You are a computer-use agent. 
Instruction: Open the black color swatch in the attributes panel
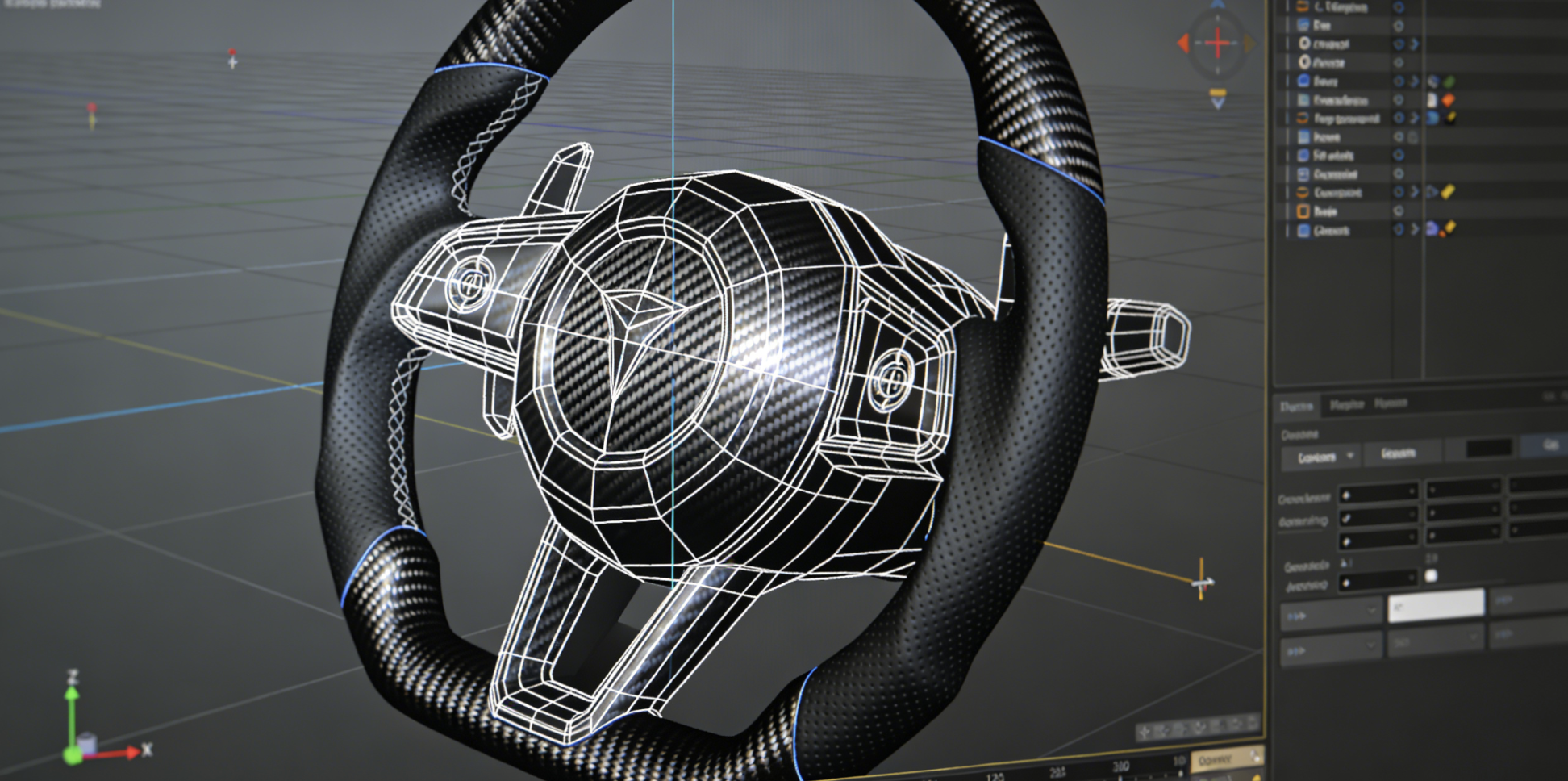pyautogui.click(x=1489, y=448)
